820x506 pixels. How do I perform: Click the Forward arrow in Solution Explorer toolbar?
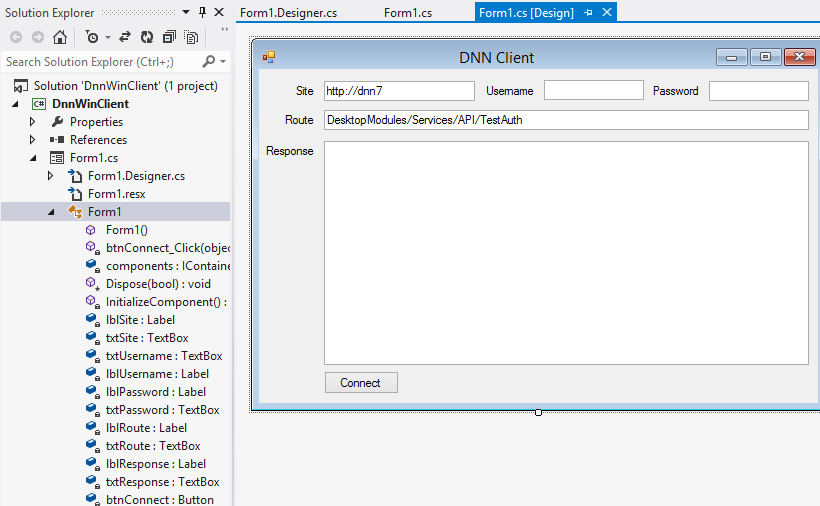(x=38, y=37)
